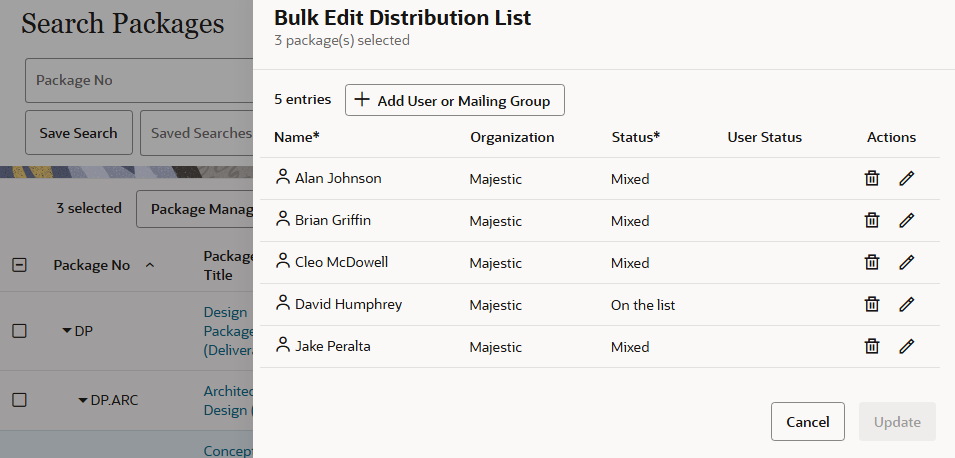Delete Alan Johnson from distribution list
The image size is (955, 458).
click(872, 179)
